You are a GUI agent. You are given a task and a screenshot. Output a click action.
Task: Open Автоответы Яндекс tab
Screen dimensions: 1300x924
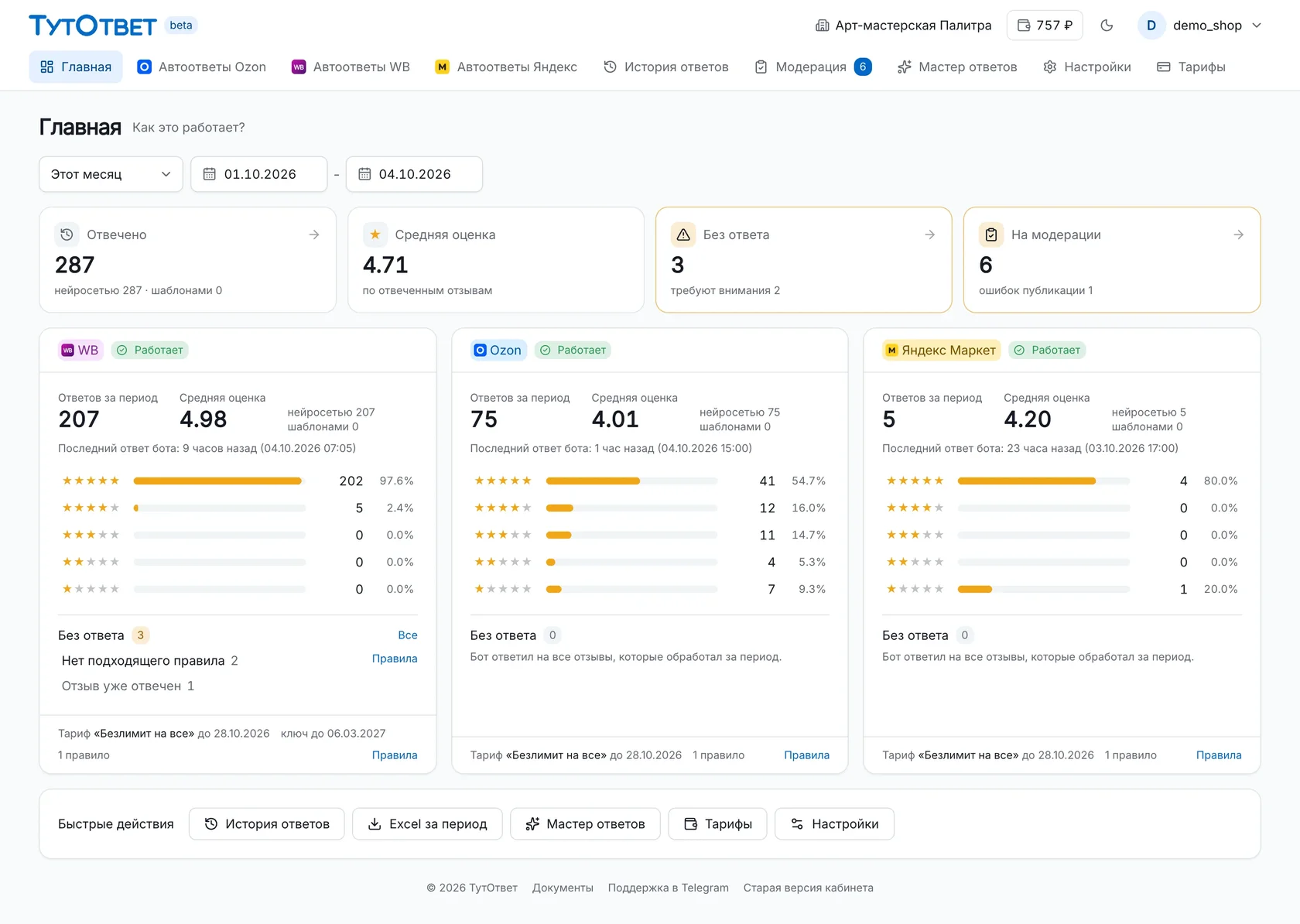pos(506,67)
